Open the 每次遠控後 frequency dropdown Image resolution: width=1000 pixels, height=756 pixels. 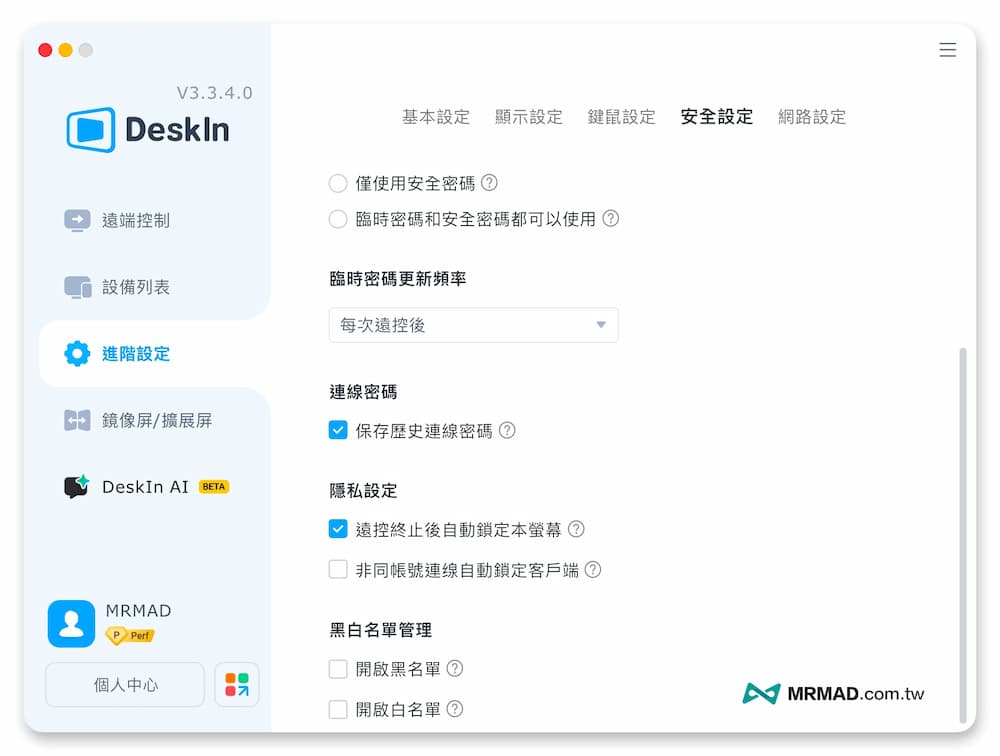473,325
